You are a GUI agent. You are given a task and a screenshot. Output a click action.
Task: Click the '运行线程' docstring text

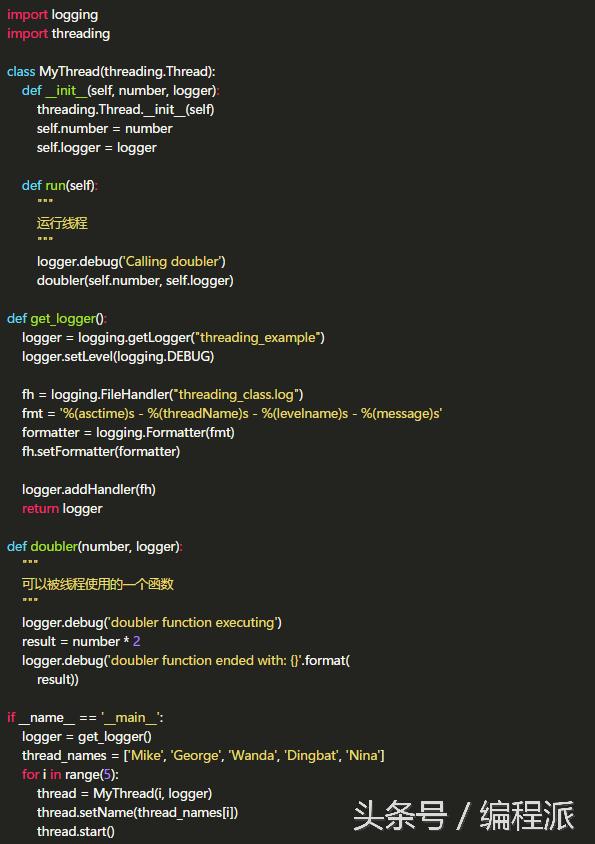click(x=62, y=223)
